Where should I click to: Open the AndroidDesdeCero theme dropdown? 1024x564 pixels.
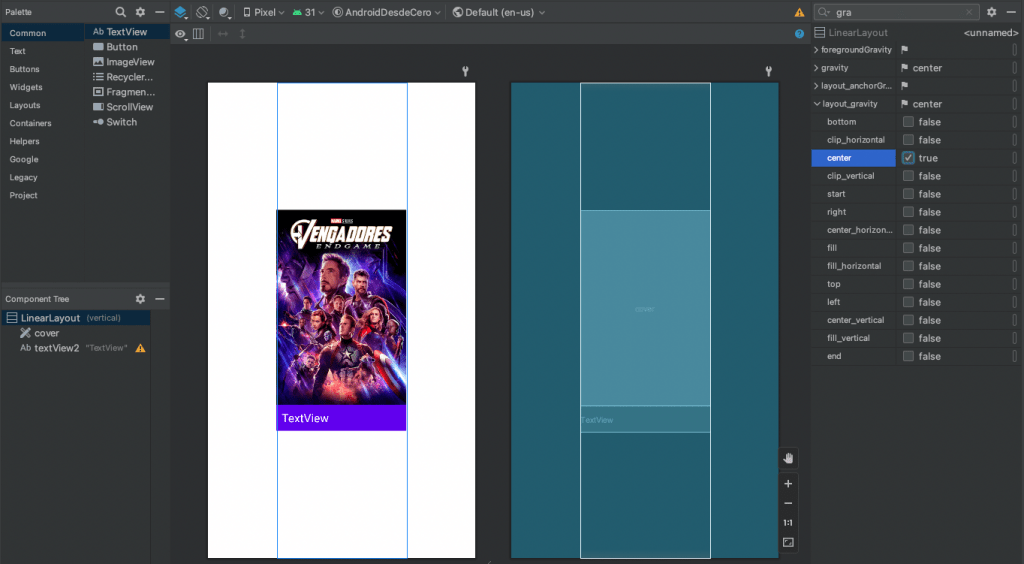pos(387,12)
